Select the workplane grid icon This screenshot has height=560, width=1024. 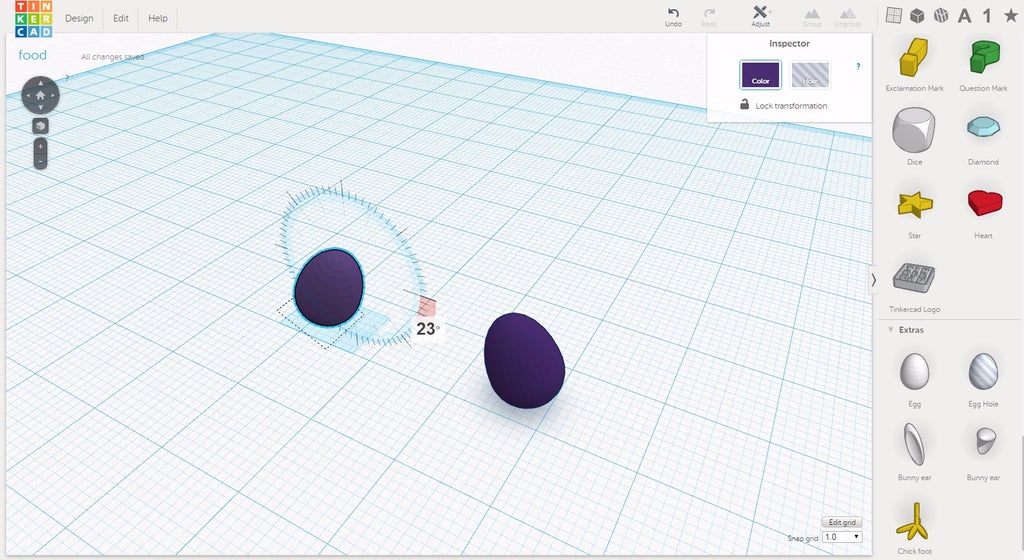pos(893,15)
